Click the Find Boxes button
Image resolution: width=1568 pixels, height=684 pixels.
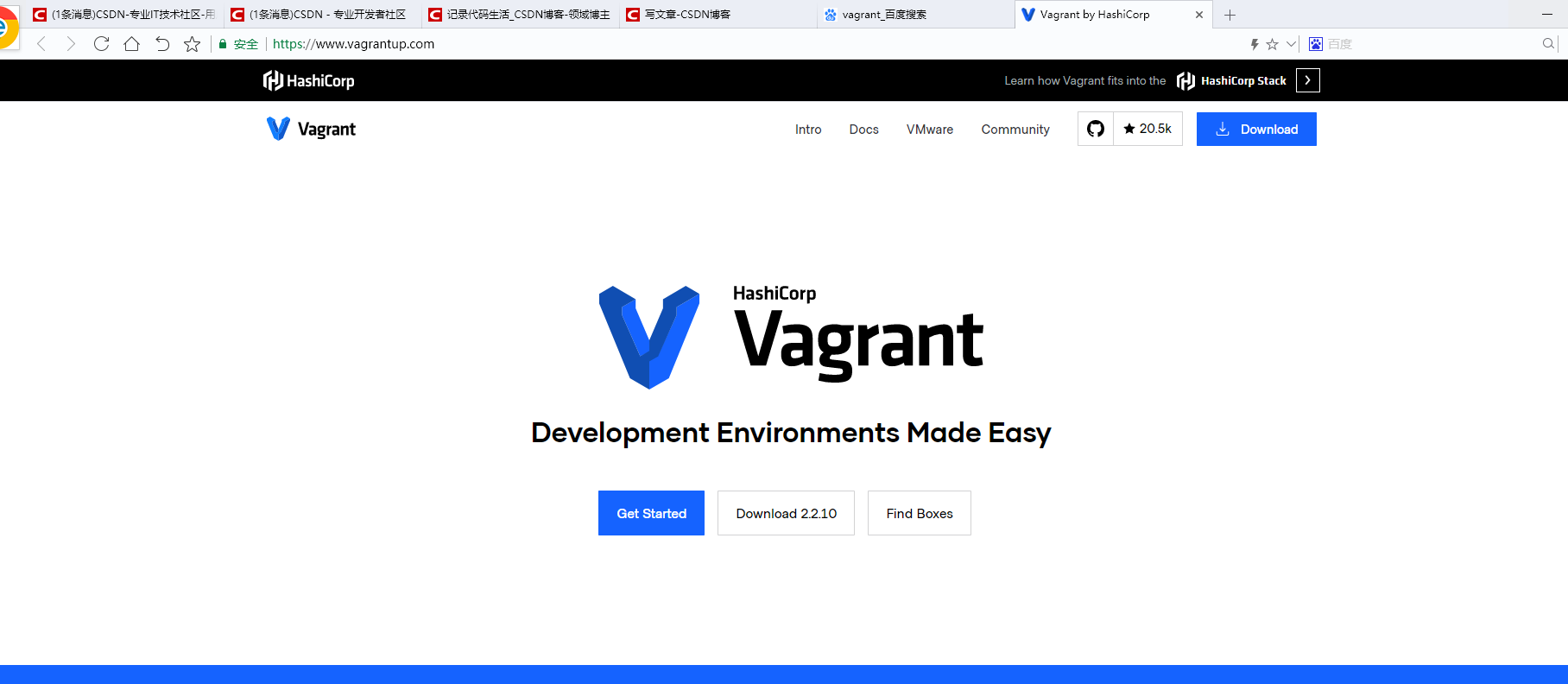click(x=920, y=513)
